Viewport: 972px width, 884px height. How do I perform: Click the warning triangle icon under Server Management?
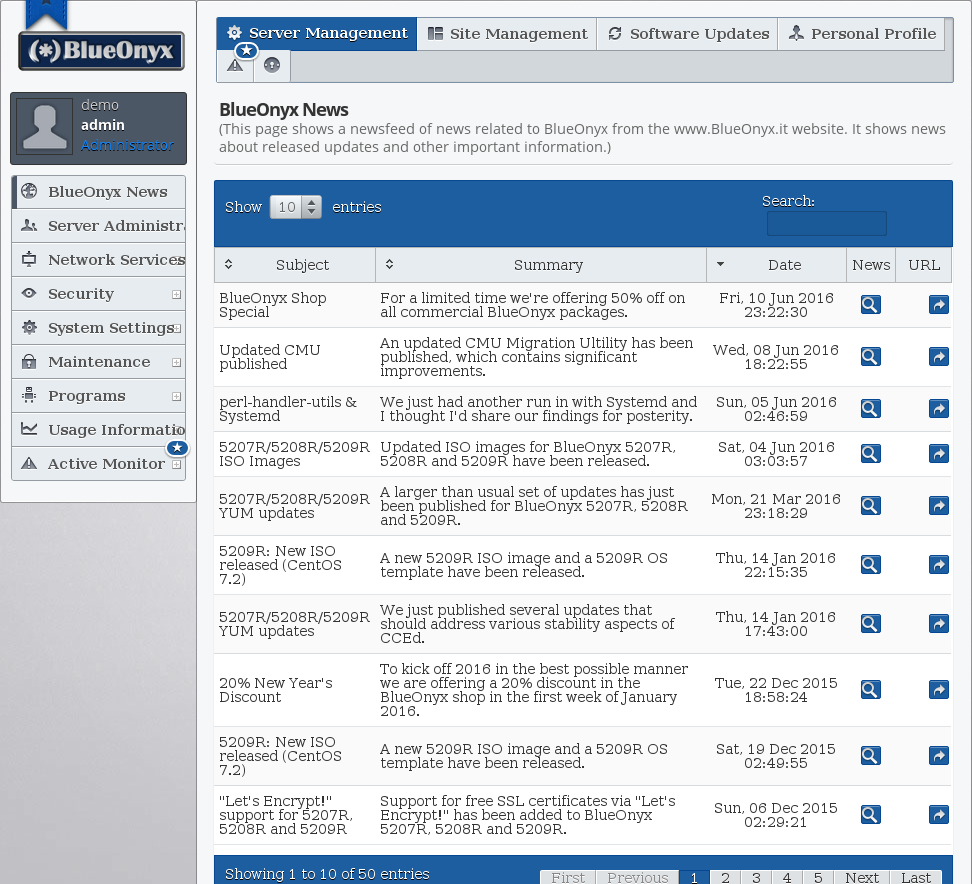(x=235, y=65)
